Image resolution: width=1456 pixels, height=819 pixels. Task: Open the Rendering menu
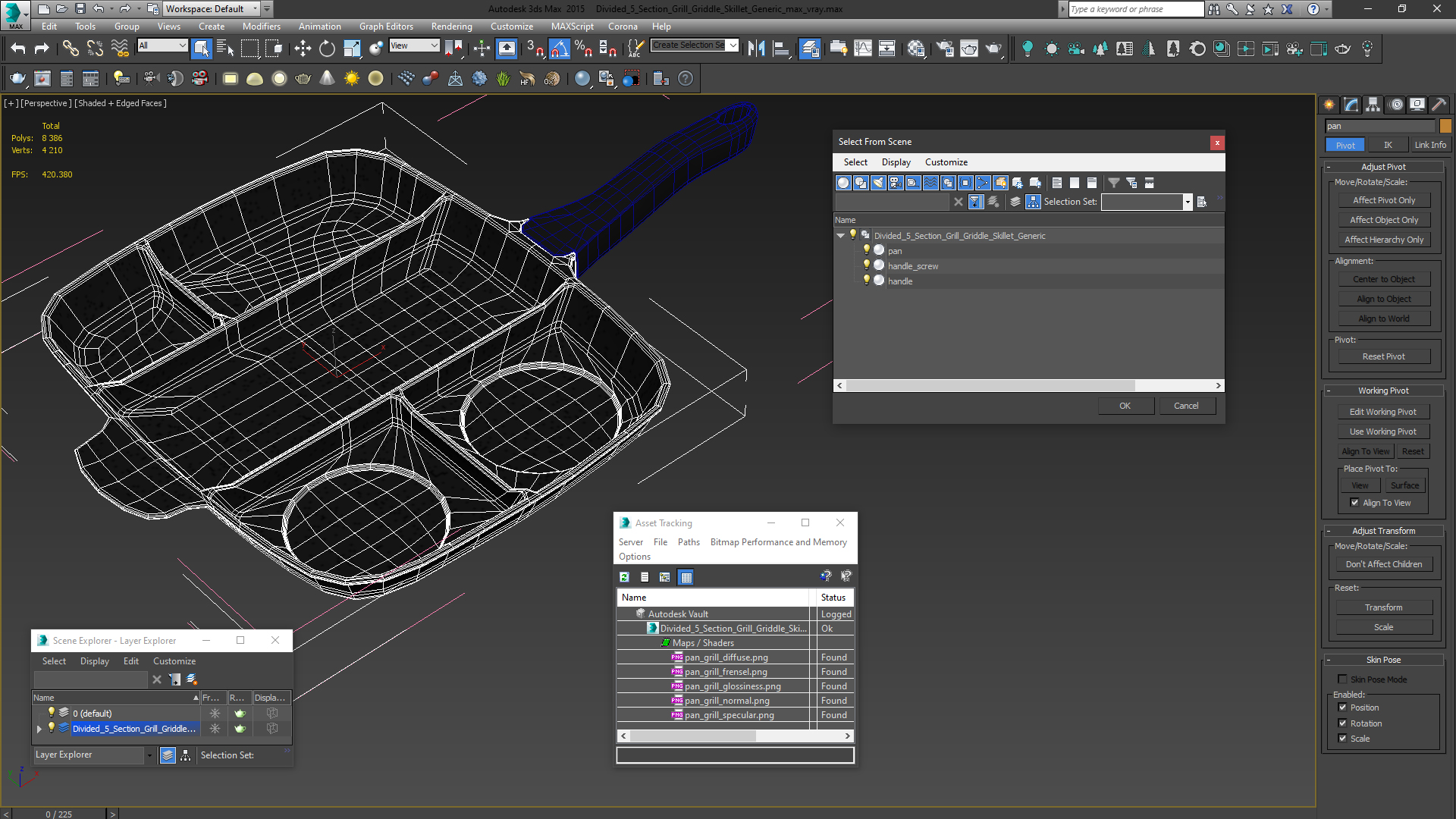click(x=451, y=27)
